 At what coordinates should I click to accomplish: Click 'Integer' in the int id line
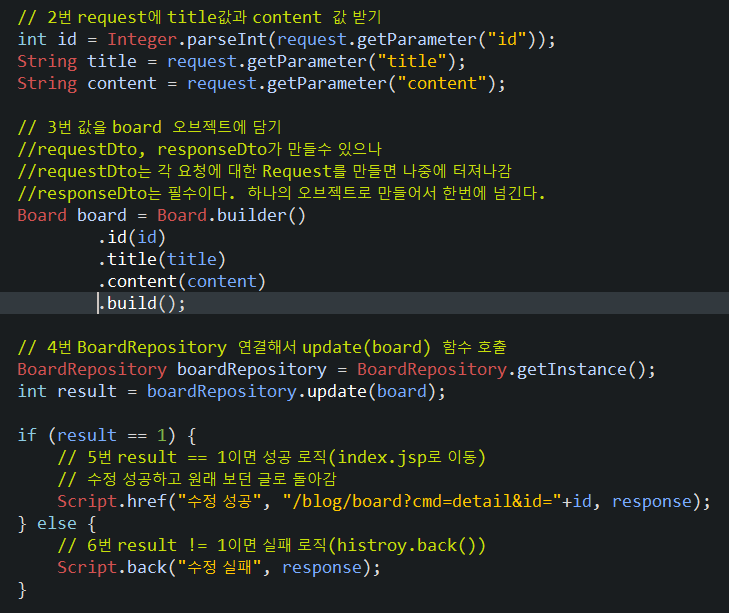[142, 40]
